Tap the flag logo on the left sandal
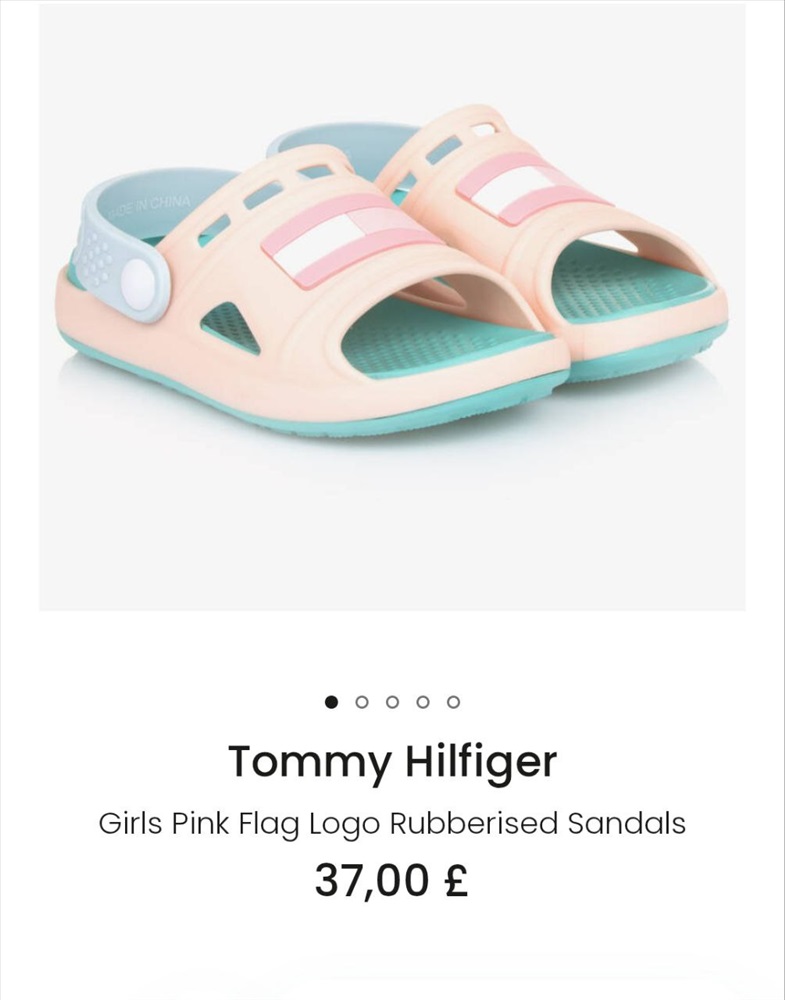Viewport: 785px width, 1000px height. pos(352,241)
